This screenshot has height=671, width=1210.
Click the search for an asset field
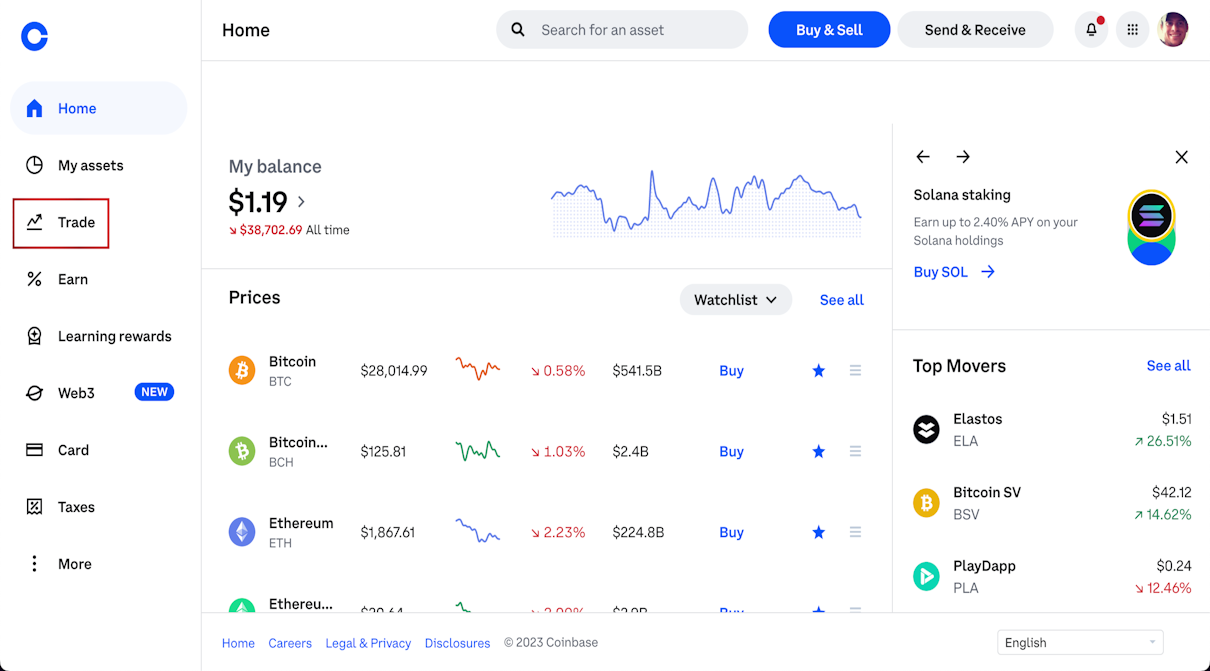[x=622, y=30]
